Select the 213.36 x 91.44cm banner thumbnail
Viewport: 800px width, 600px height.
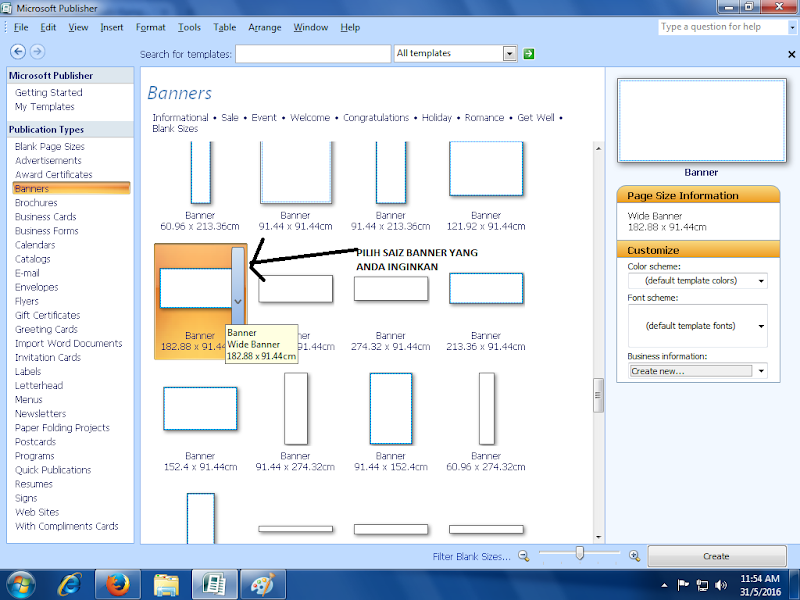pos(486,289)
